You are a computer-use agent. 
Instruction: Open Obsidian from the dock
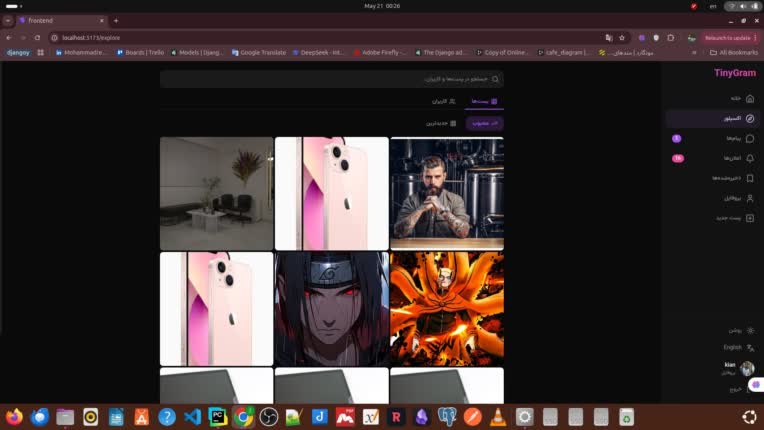(421, 417)
